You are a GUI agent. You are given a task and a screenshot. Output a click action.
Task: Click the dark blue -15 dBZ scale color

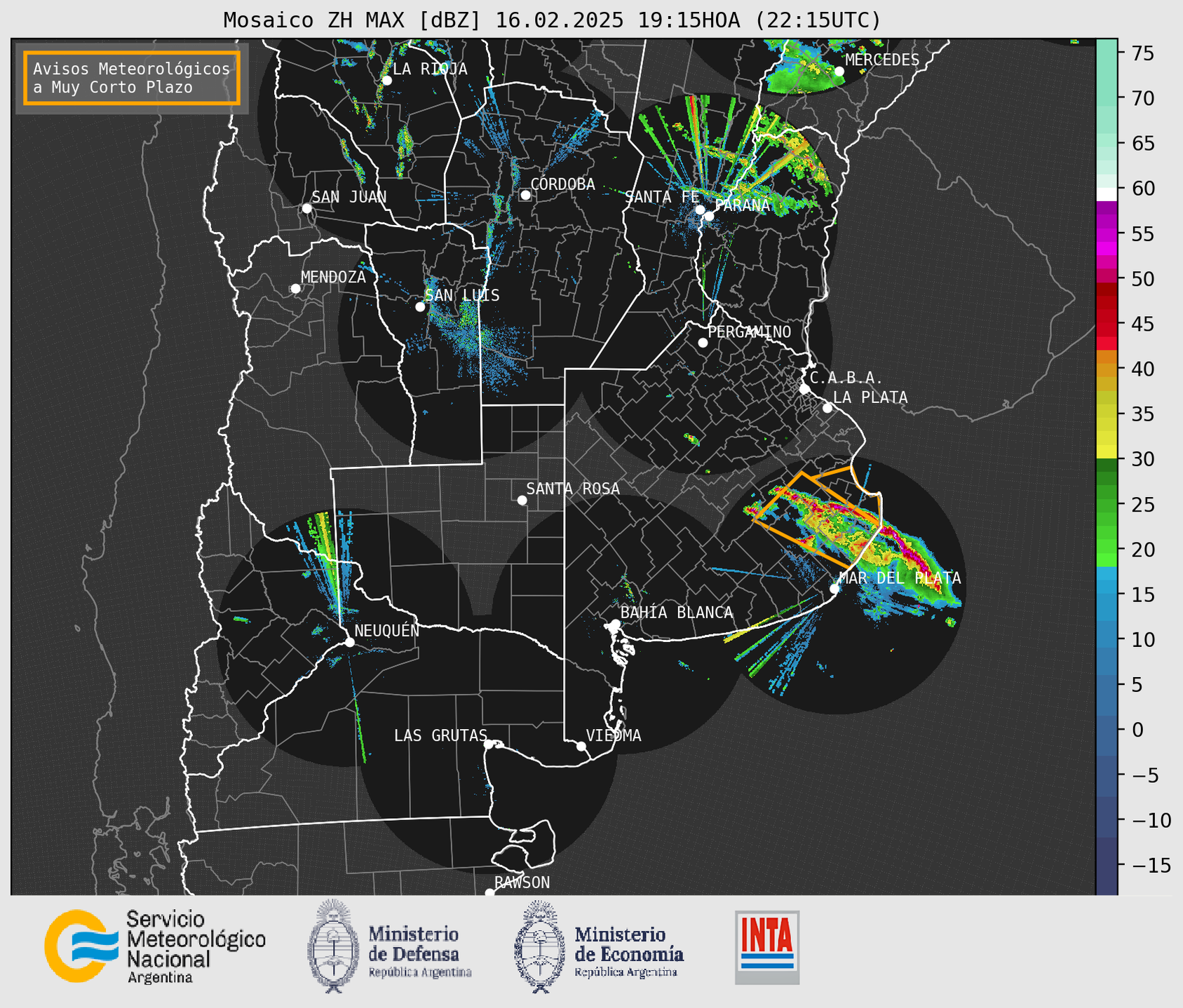[1107, 866]
